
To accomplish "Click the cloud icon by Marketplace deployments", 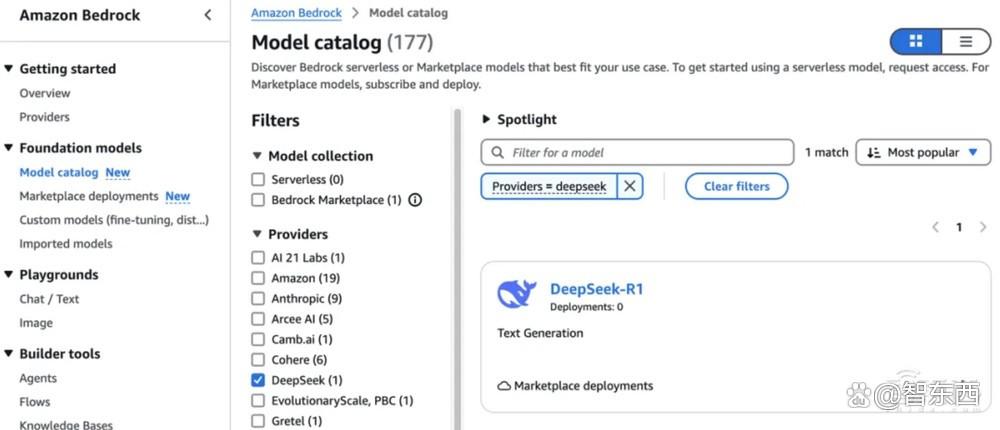I will pyautogui.click(x=504, y=386).
